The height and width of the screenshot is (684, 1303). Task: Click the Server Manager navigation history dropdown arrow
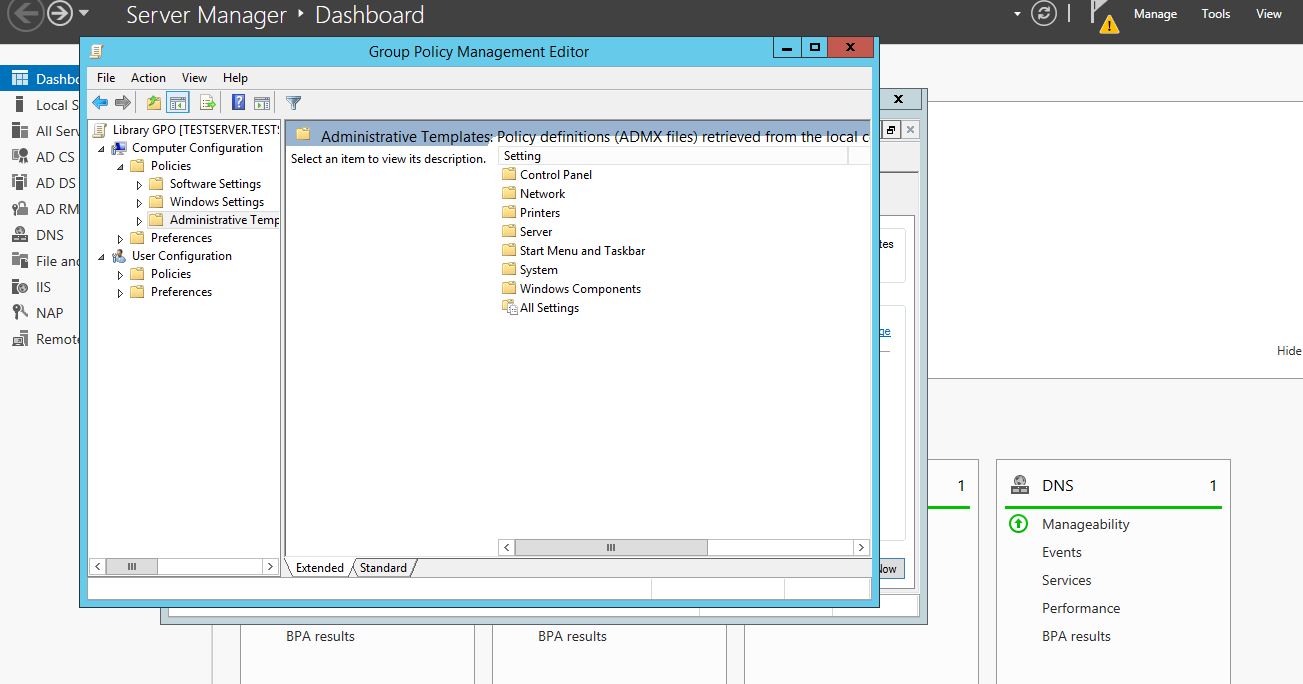tap(84, 14)
